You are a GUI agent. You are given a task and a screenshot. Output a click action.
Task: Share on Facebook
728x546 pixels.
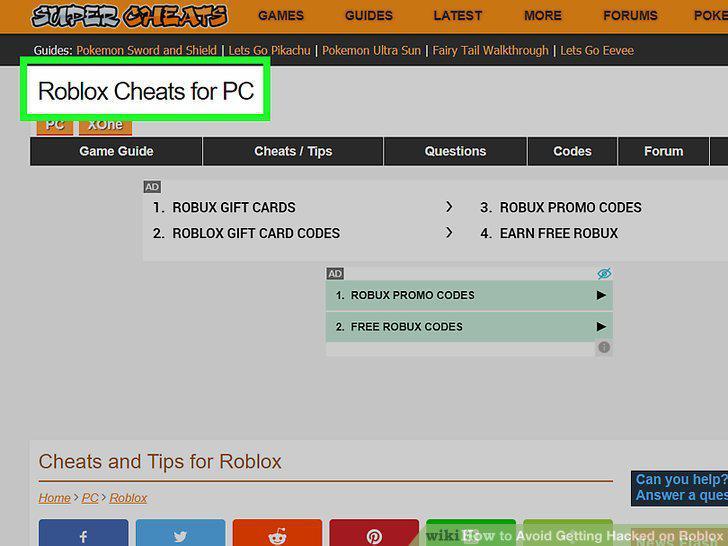pyautogui.click(x=84, y=533)
